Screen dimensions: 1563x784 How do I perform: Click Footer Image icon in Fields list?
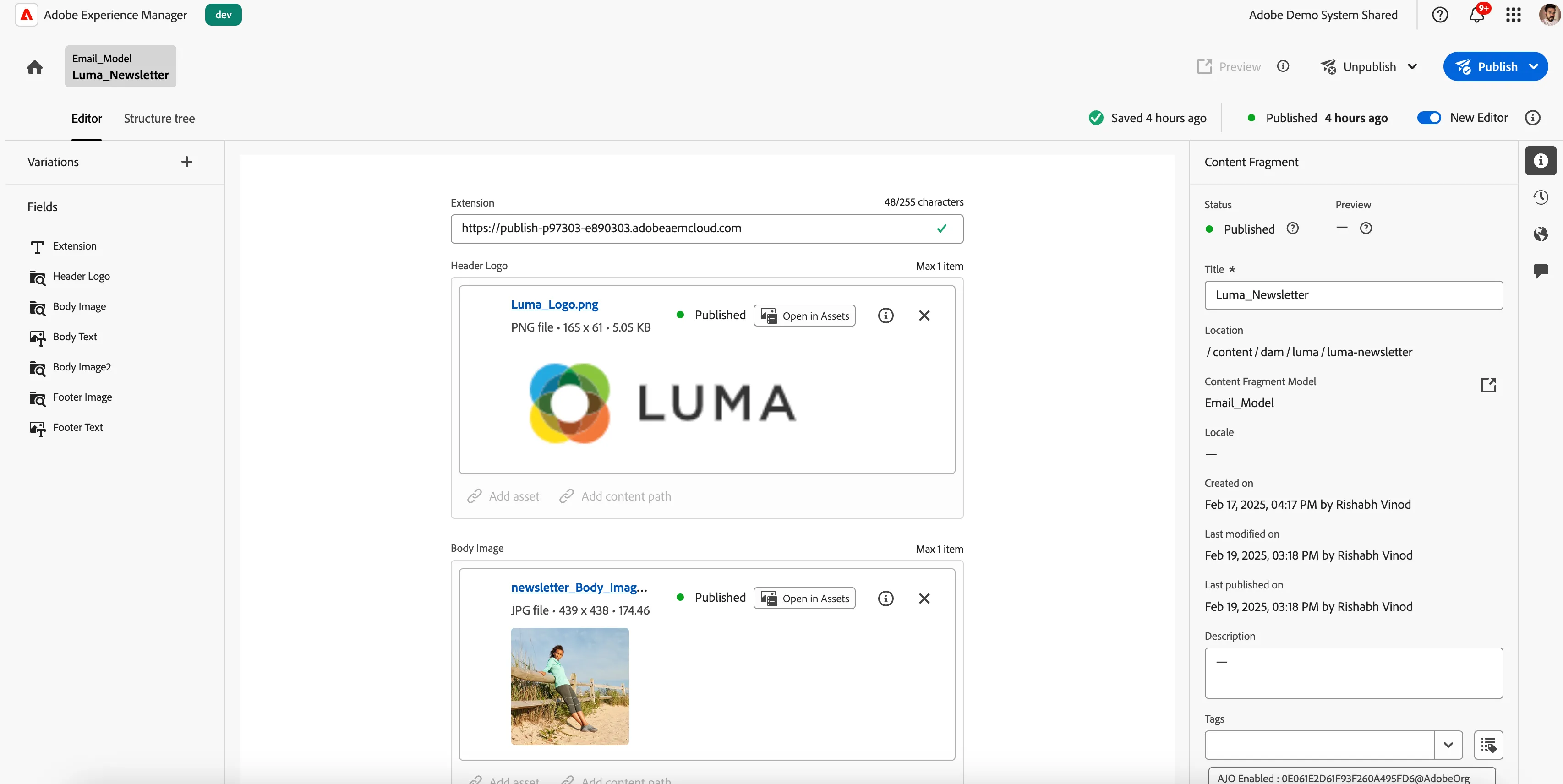(x=38, y=398)
